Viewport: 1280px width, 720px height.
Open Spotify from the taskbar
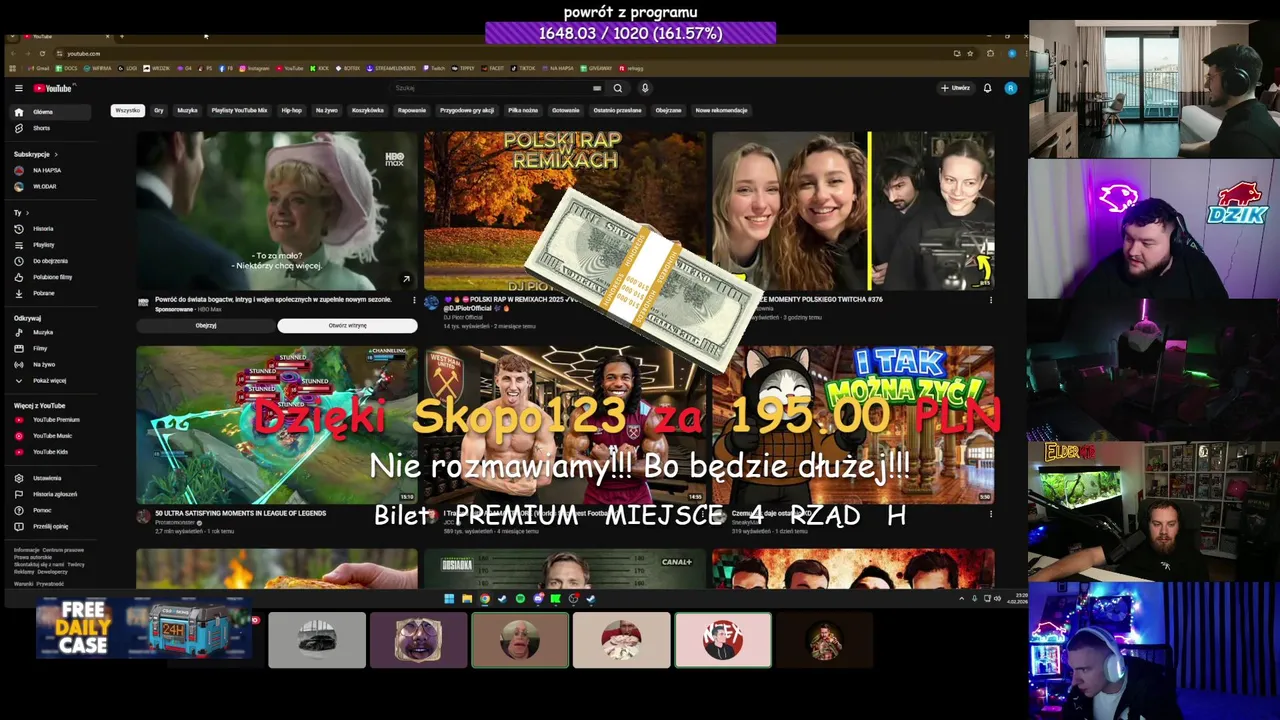[x=520, y=599]
